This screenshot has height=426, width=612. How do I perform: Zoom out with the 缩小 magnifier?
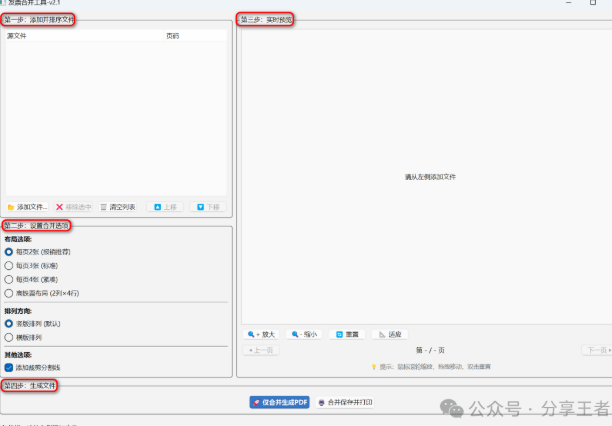pyautogui.click(x=296, y=334)
